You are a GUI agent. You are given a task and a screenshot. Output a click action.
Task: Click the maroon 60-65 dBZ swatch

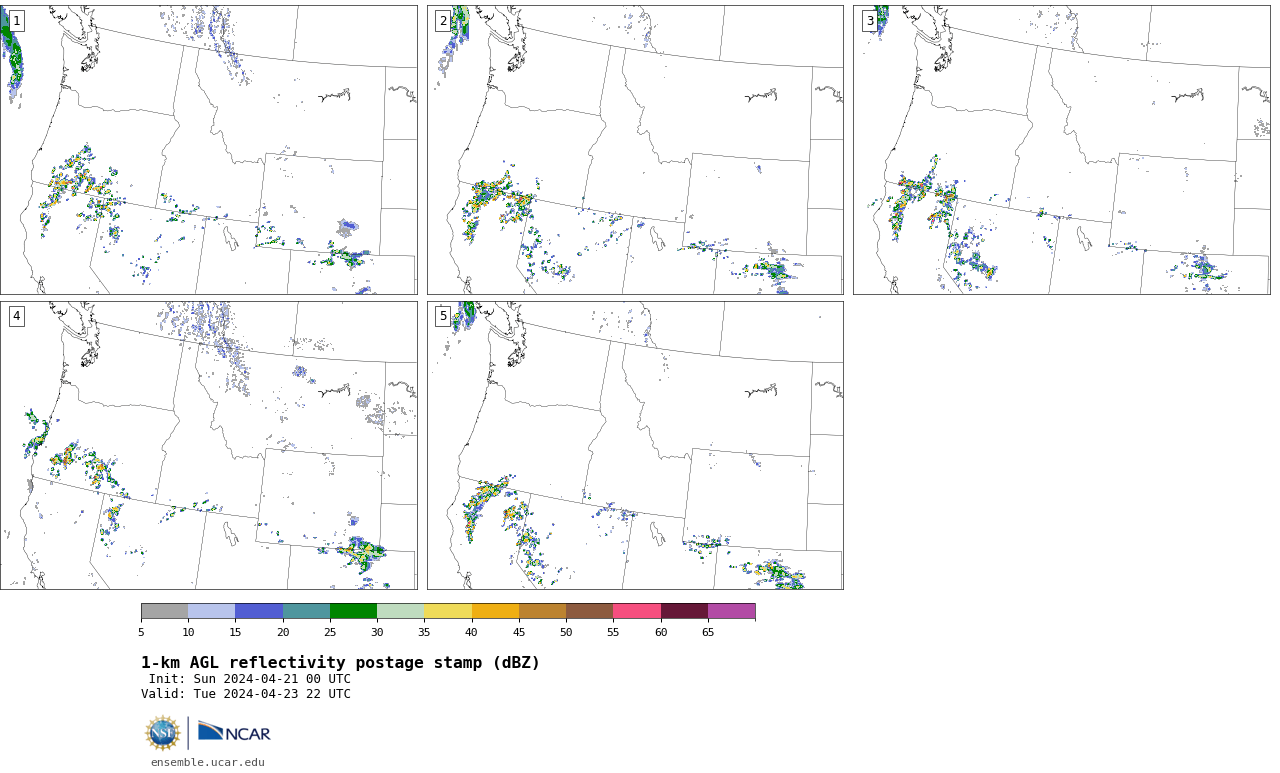[684, 611]
